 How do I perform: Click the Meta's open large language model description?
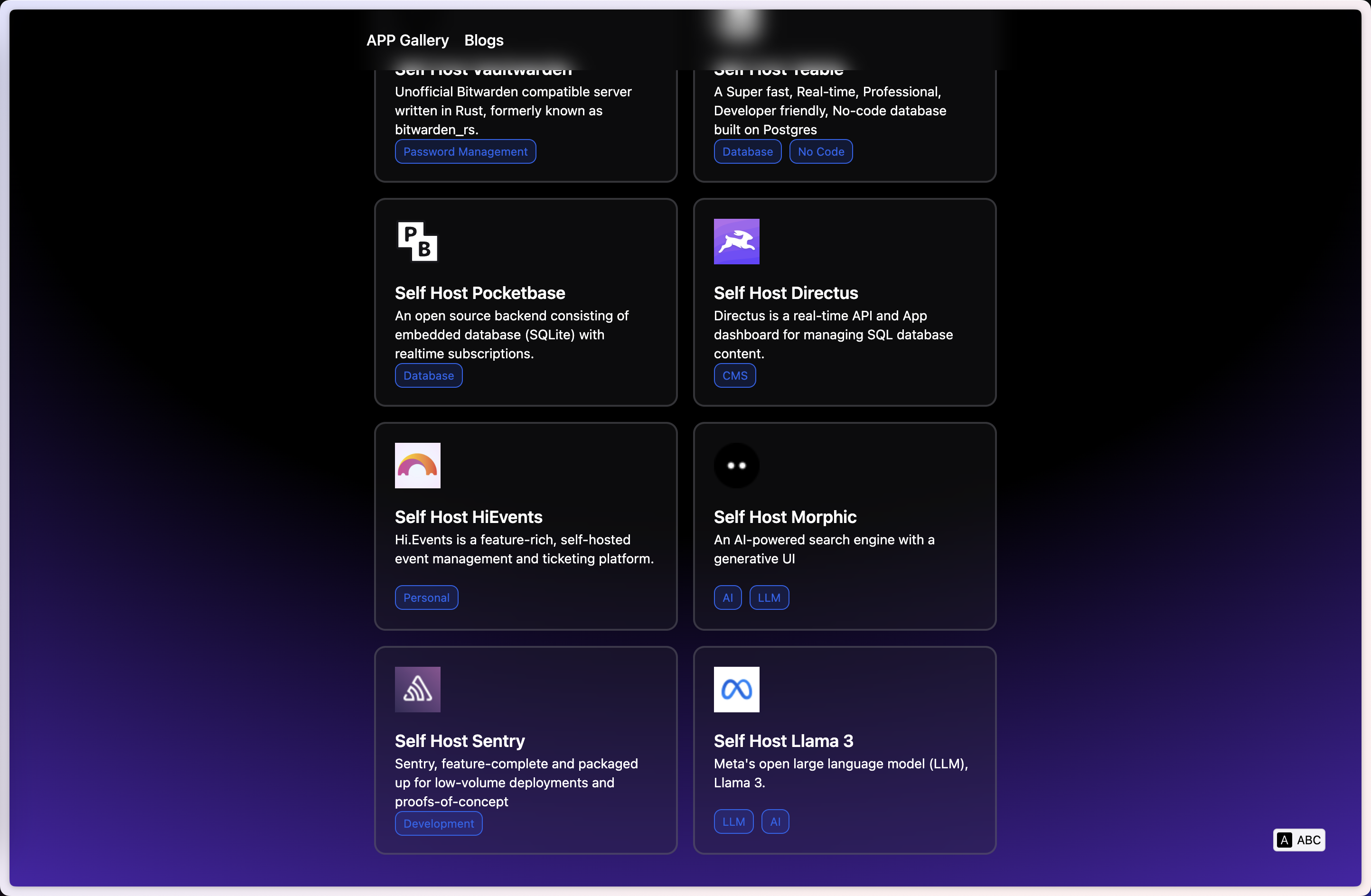click(x=840, y=774)
